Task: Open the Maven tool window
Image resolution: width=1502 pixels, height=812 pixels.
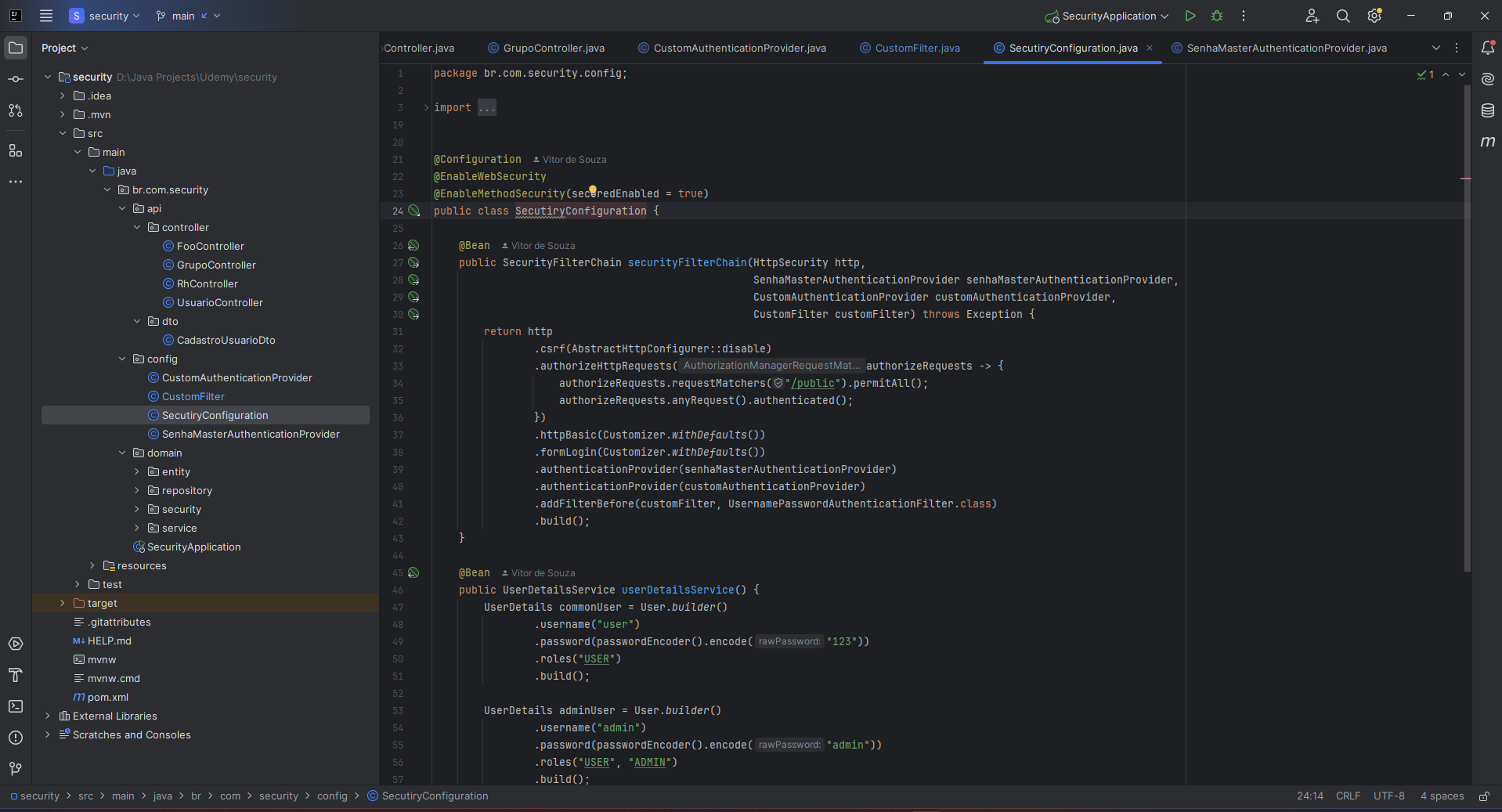Action: 1488,142
